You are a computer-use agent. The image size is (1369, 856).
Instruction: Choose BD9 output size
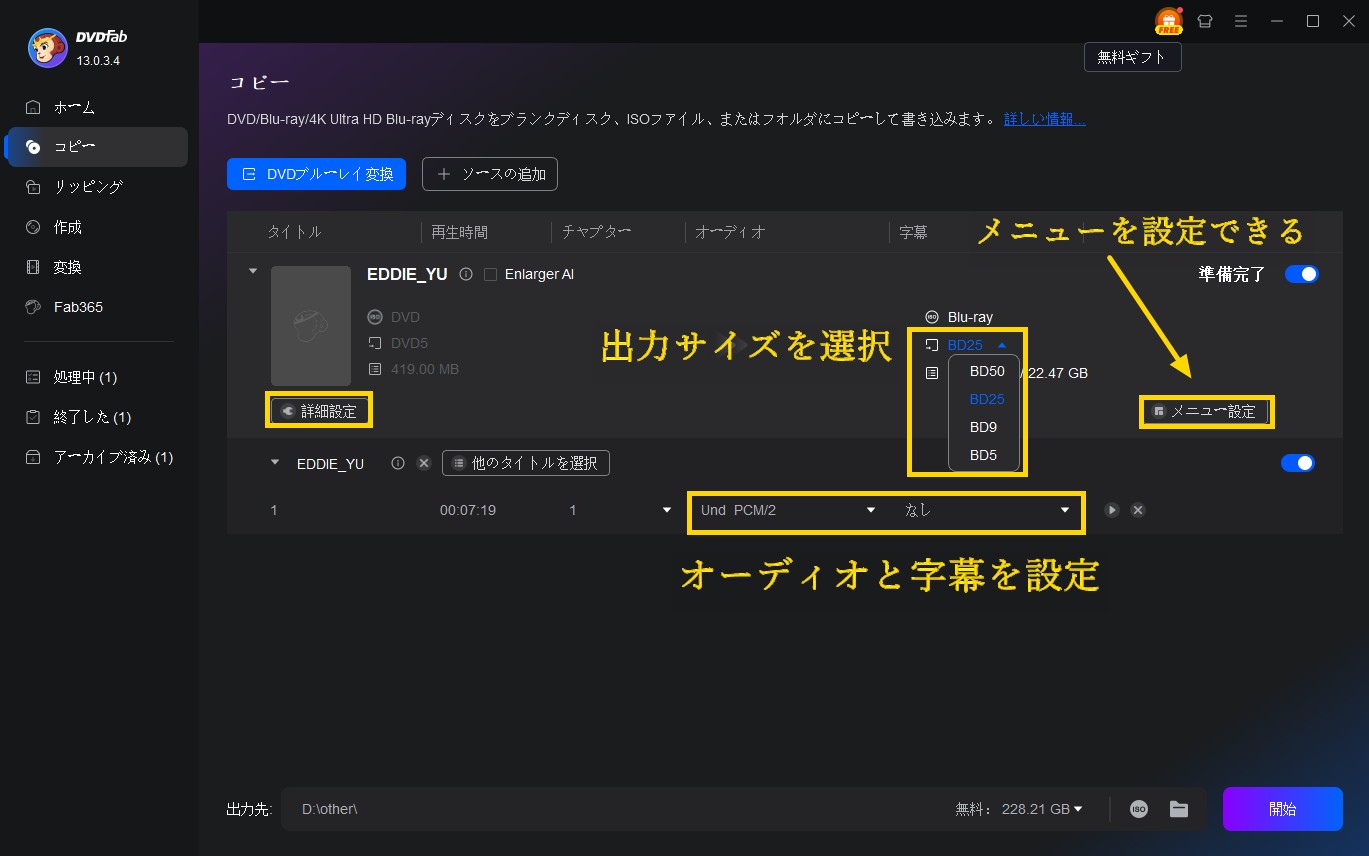pyautogui.click(x=983, y=427)
